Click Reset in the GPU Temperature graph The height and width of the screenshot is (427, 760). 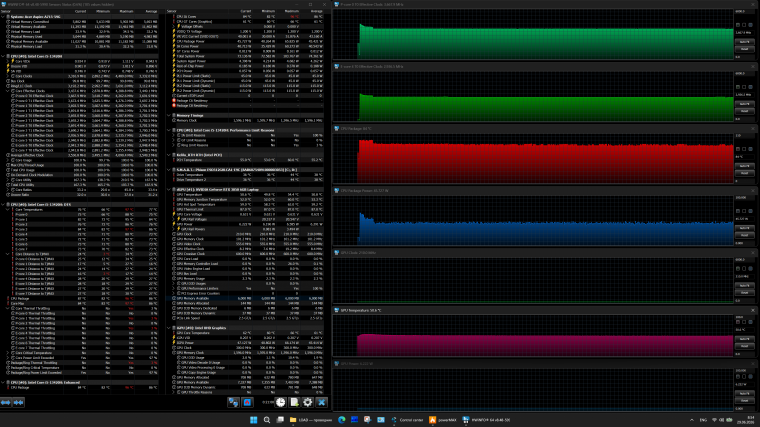click(744, 346)
